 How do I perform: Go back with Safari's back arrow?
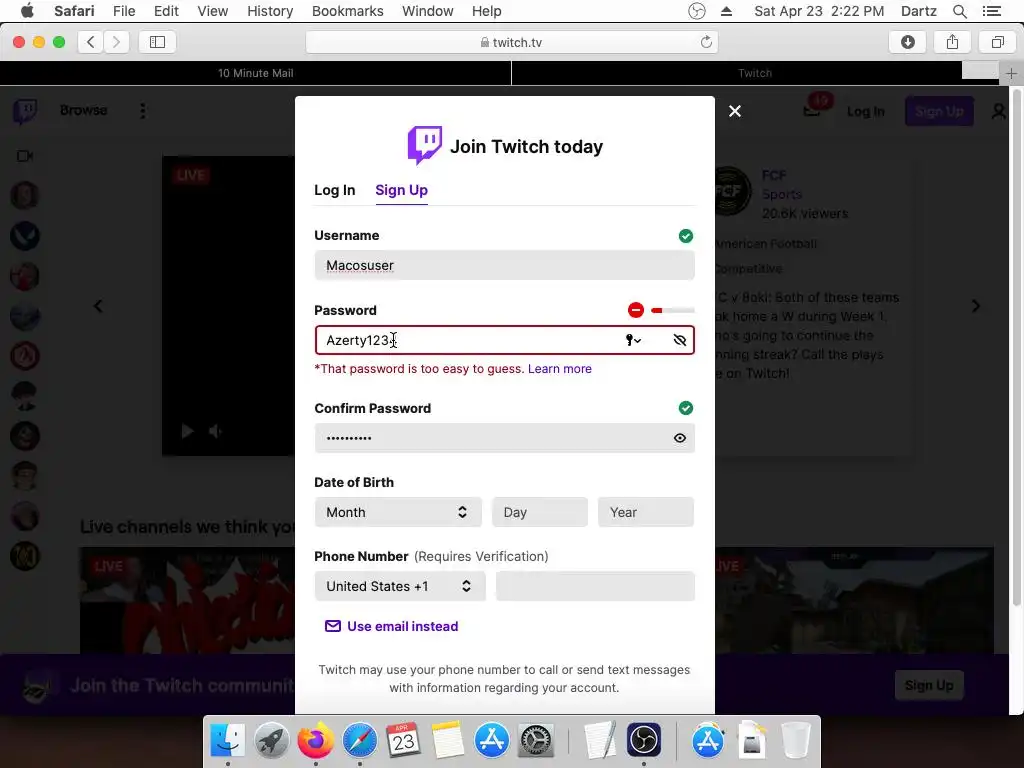91,42
